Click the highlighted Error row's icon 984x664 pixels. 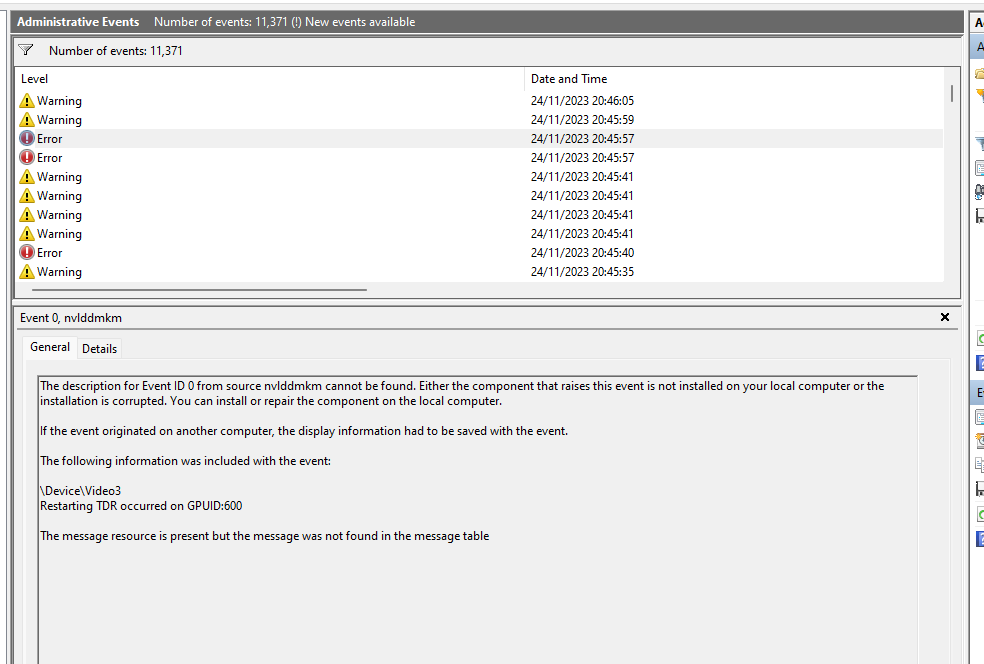[27, 139]
